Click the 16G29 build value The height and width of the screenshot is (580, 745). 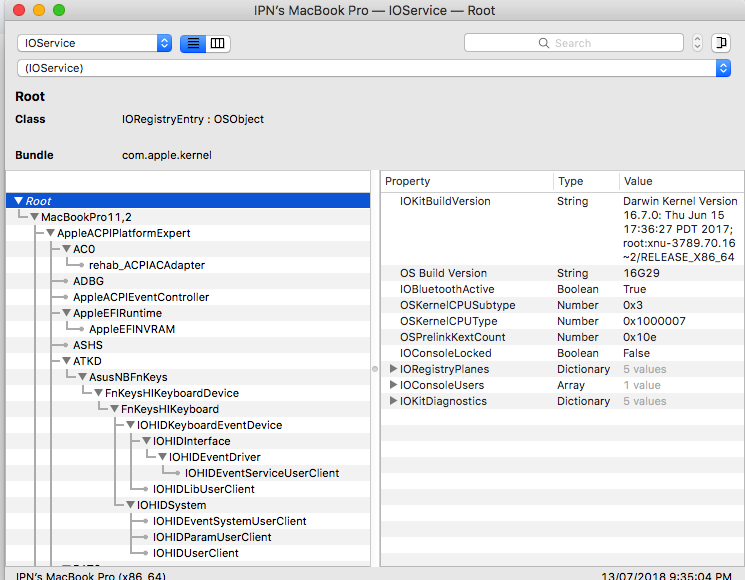641,273
